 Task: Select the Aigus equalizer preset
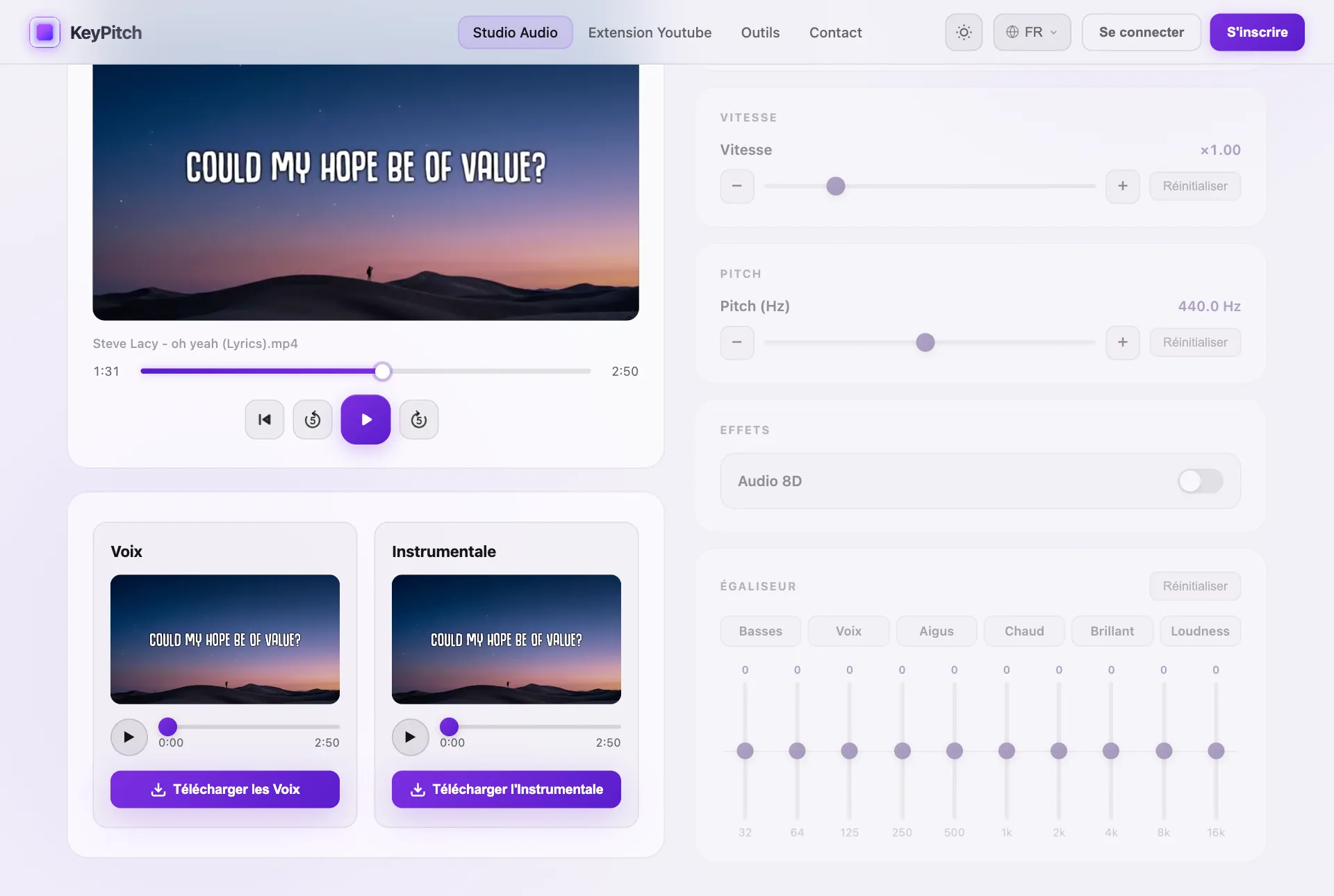coord(937,631)
